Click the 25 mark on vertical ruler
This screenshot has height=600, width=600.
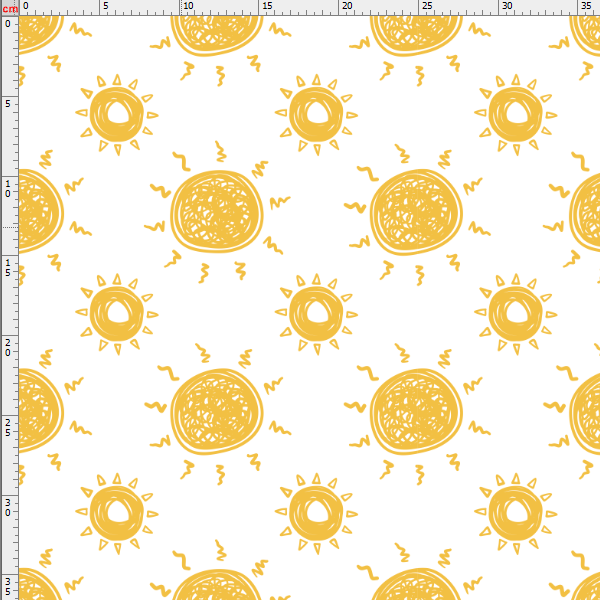click(8, 427)
